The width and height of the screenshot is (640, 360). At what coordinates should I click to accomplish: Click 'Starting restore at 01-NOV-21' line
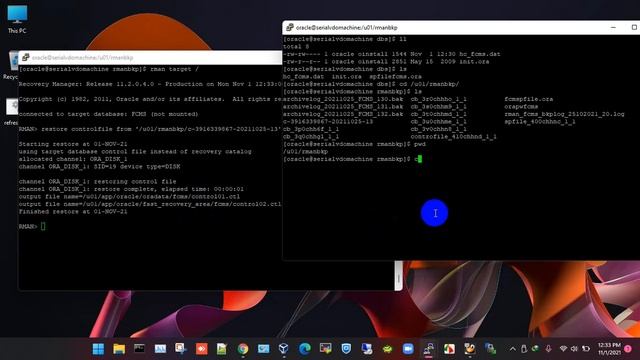pos(73,144)
